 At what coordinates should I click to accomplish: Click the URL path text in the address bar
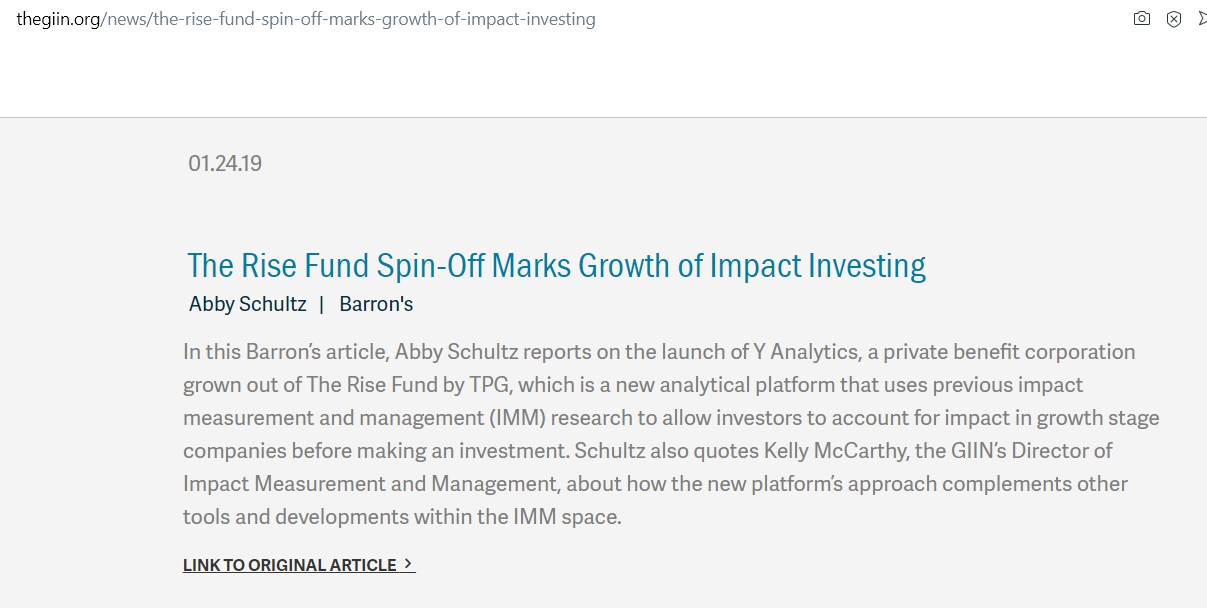(349, 19)
